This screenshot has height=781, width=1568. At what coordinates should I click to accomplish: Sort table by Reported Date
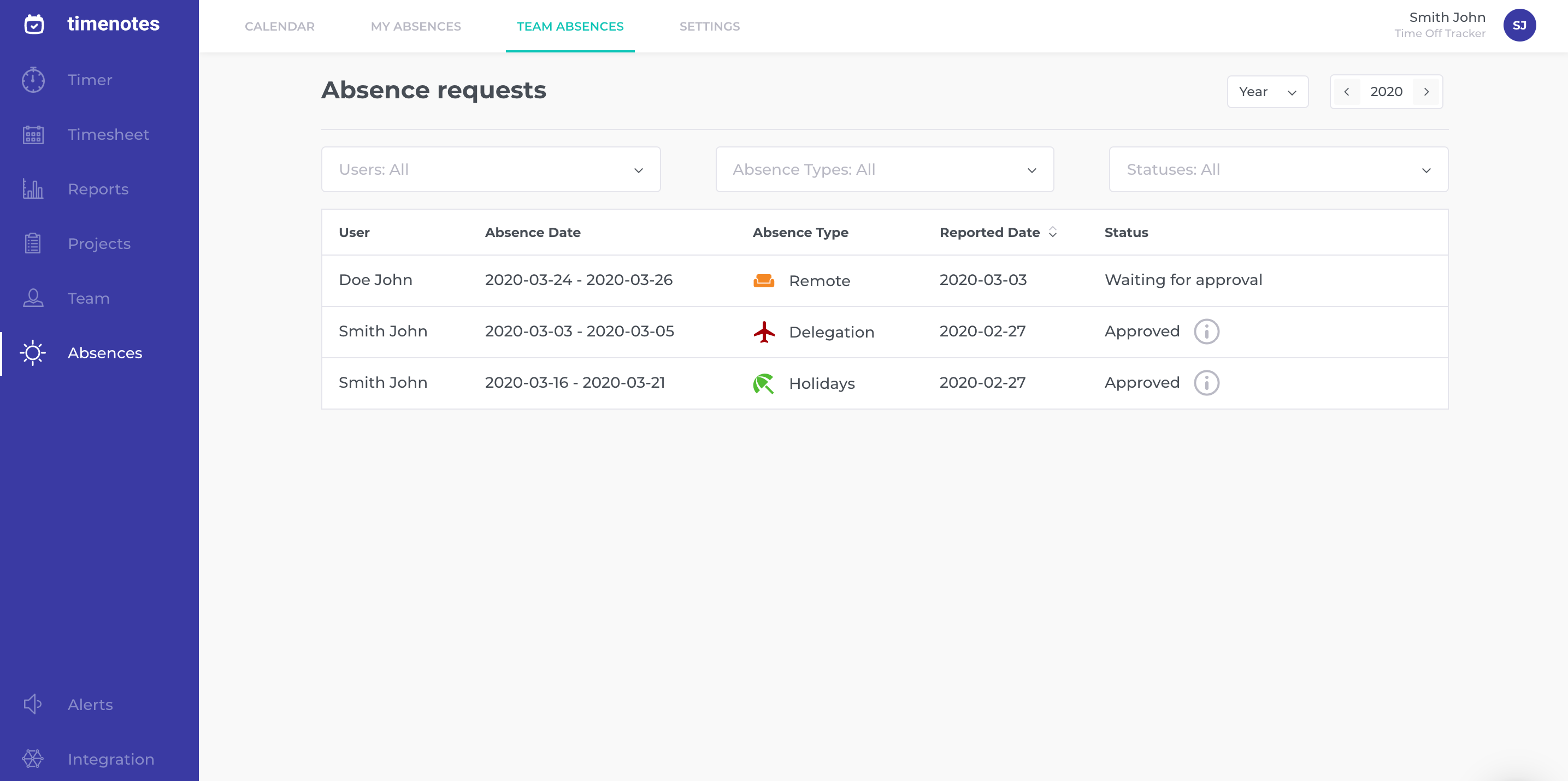(x=1052, y=232)
